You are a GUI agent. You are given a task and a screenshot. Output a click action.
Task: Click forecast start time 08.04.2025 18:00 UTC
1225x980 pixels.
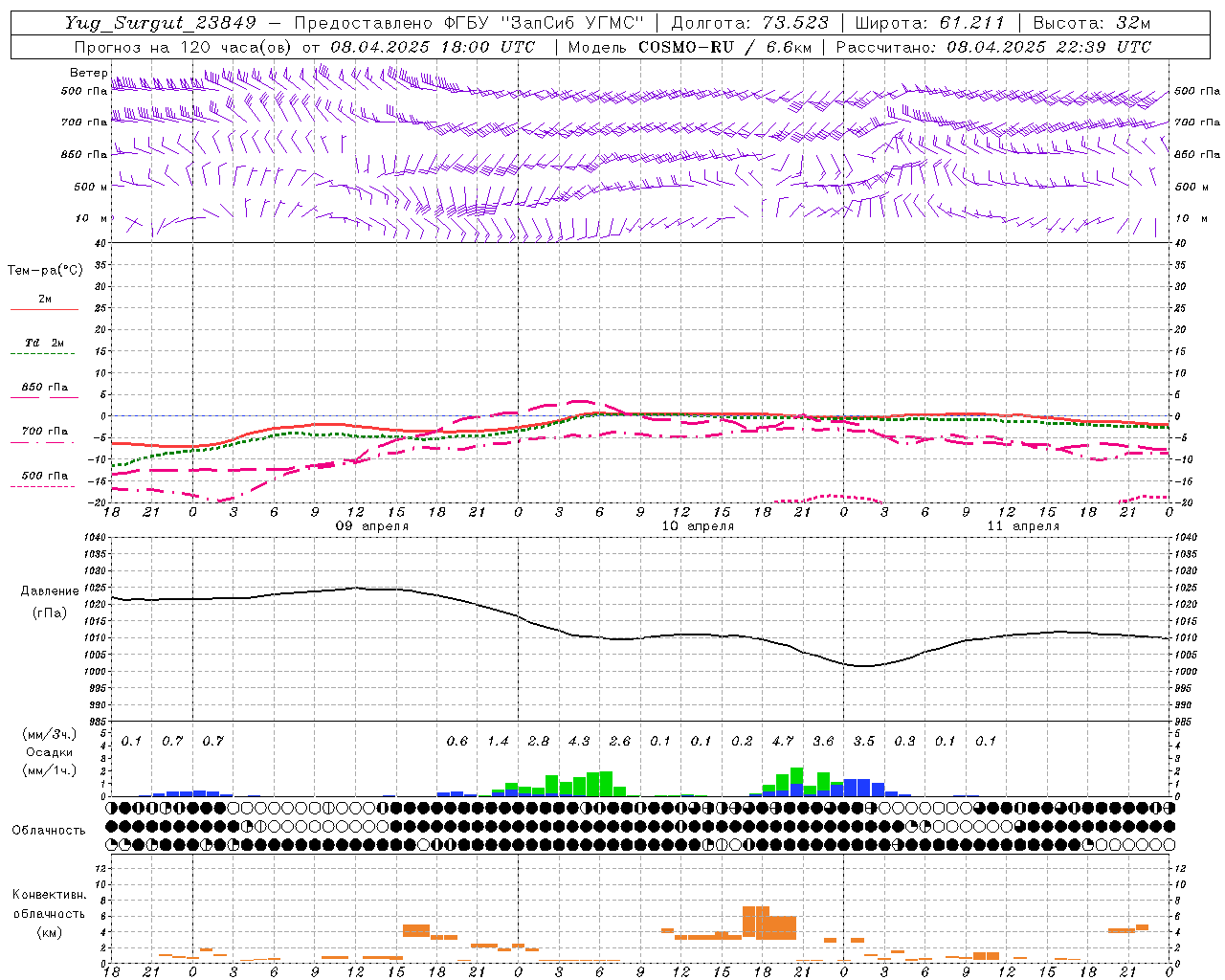tap(433, 47)
